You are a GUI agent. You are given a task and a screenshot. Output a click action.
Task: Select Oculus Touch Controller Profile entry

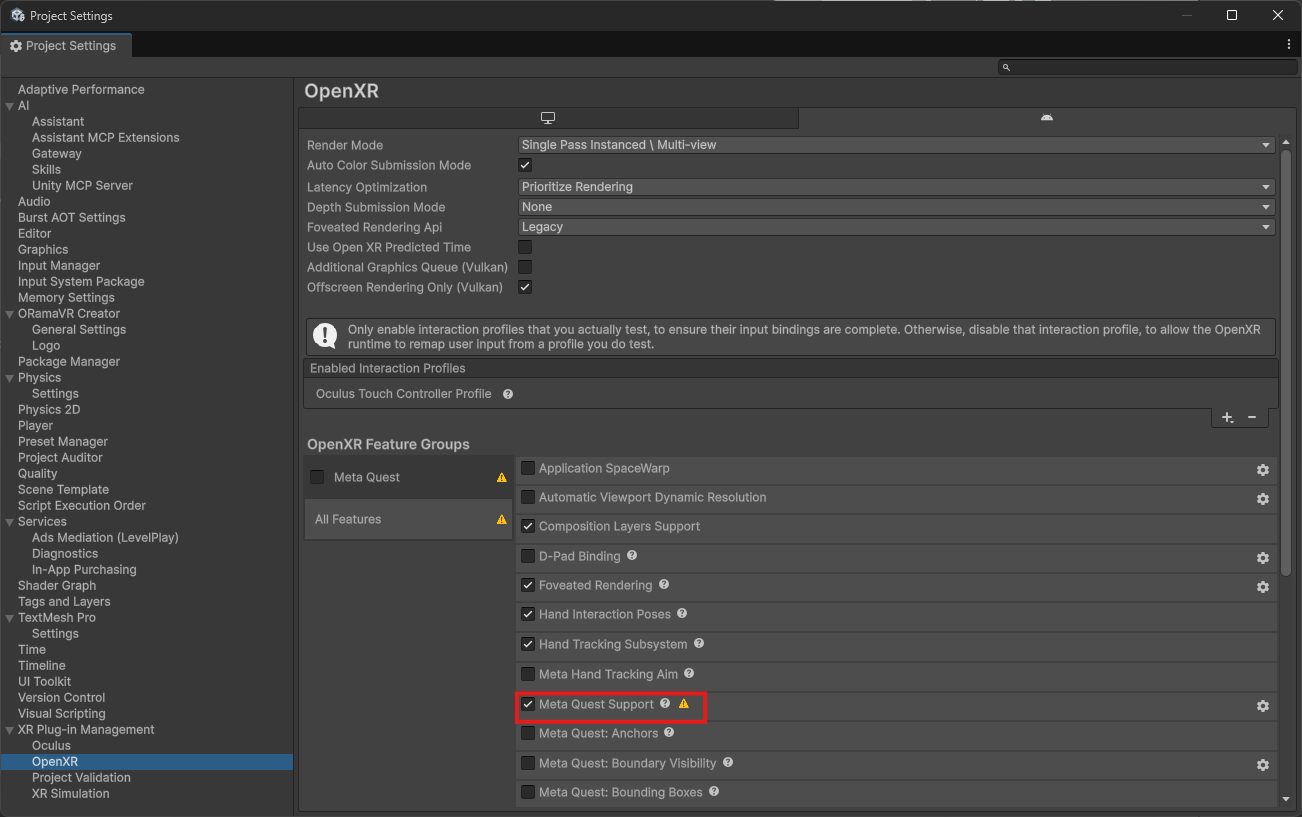pos(403,394)
